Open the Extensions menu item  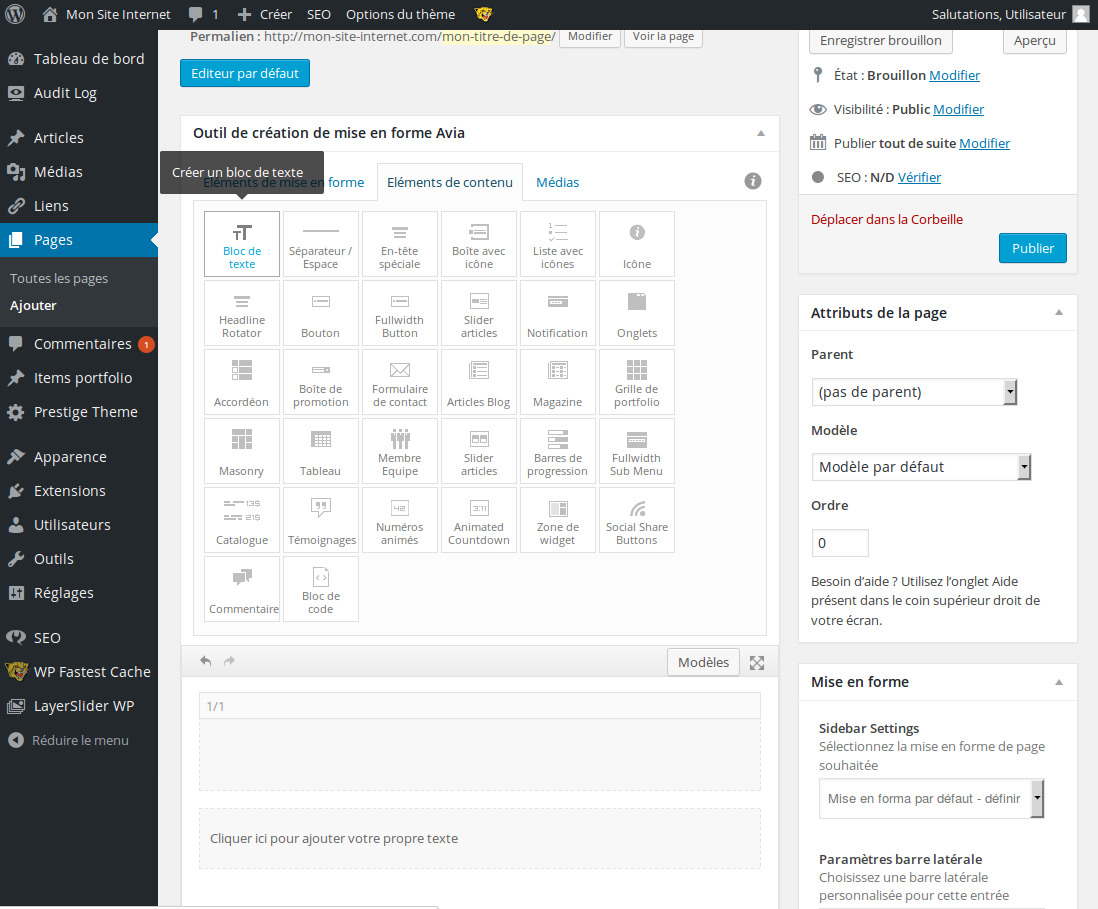[x=78, y=491]
